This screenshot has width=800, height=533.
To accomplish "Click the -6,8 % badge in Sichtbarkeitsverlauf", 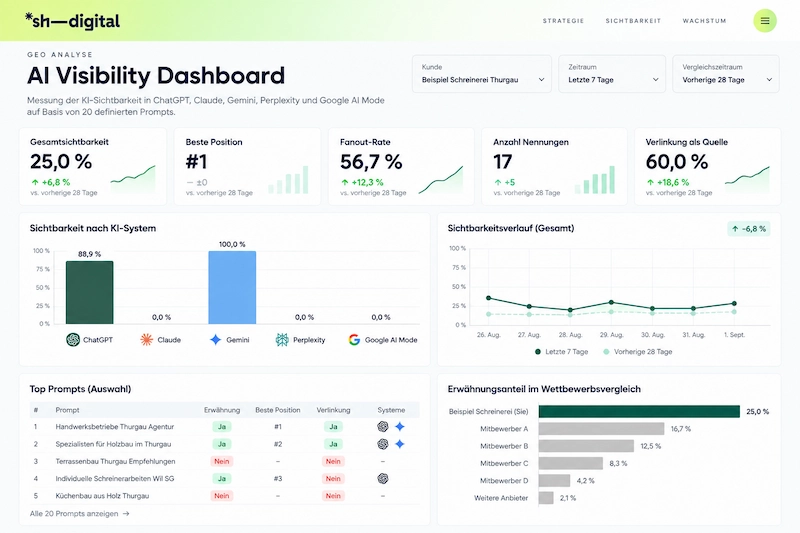I will point(748,229).
